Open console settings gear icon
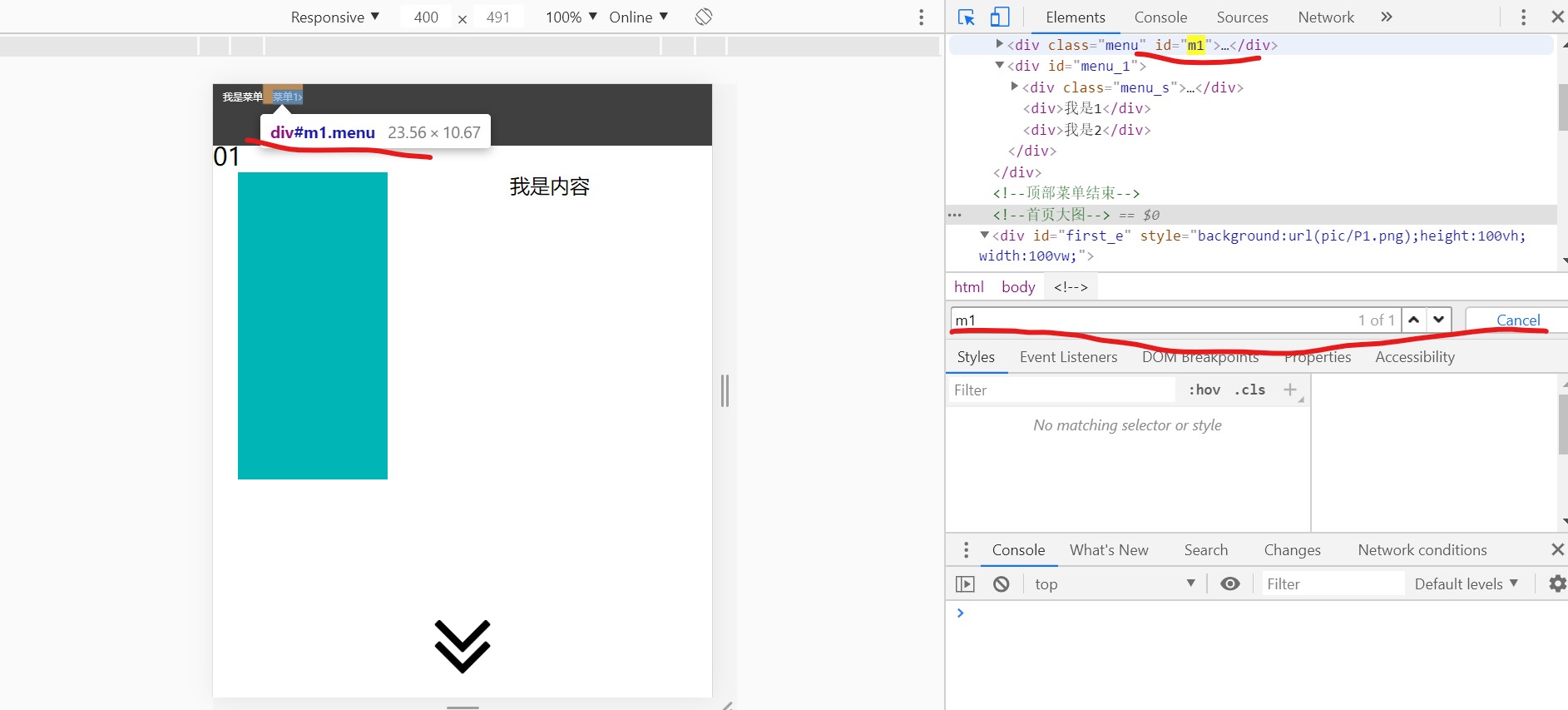1568x710 pixels. pyautogui.click(x=1557, y=584)
